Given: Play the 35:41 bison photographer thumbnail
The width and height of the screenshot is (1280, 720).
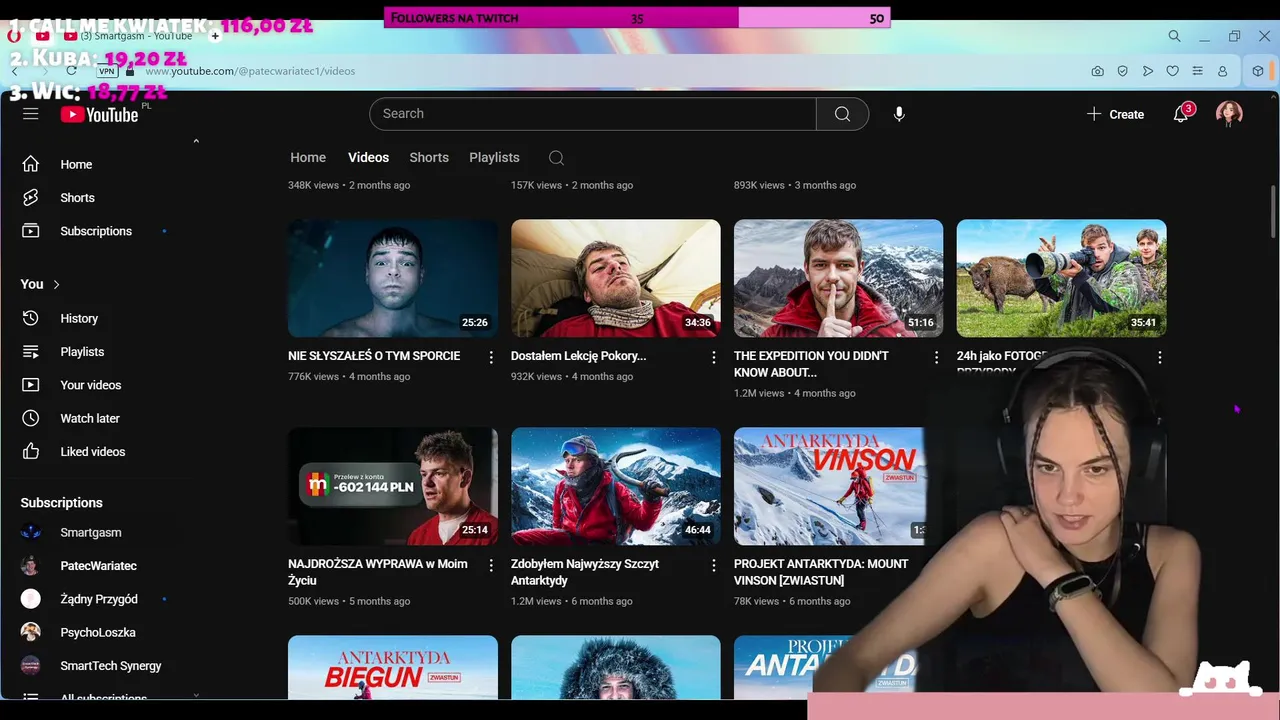Looking at the screenshot, I should (x=1062, y=278).
